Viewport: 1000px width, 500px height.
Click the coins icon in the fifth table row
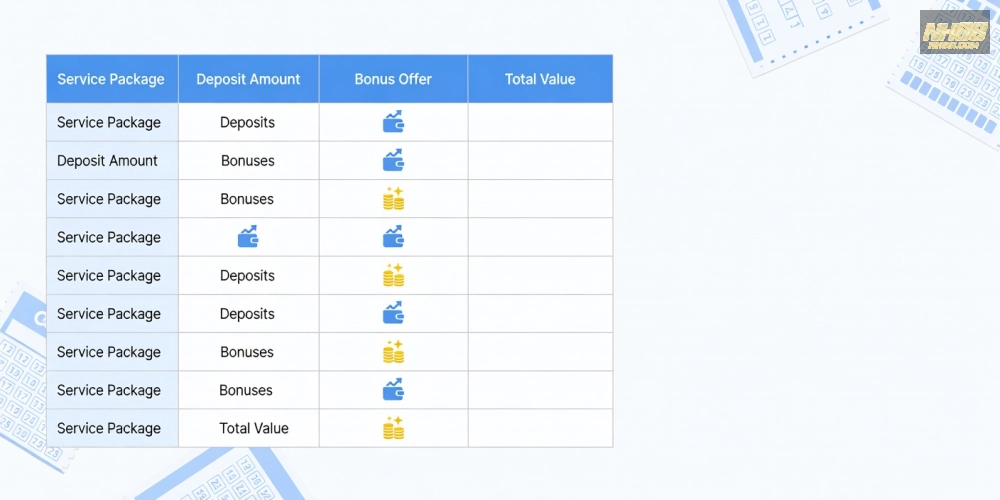(x=393, y=275)
